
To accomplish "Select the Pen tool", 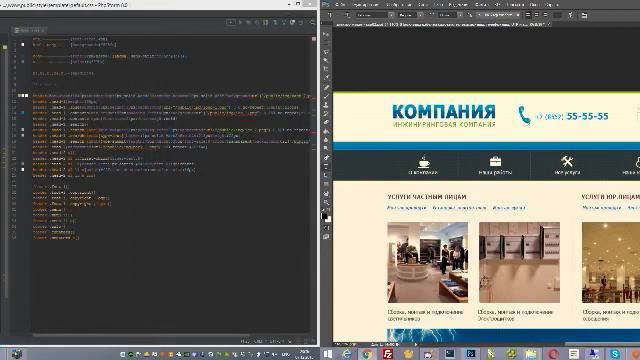I will coord(326,157).
